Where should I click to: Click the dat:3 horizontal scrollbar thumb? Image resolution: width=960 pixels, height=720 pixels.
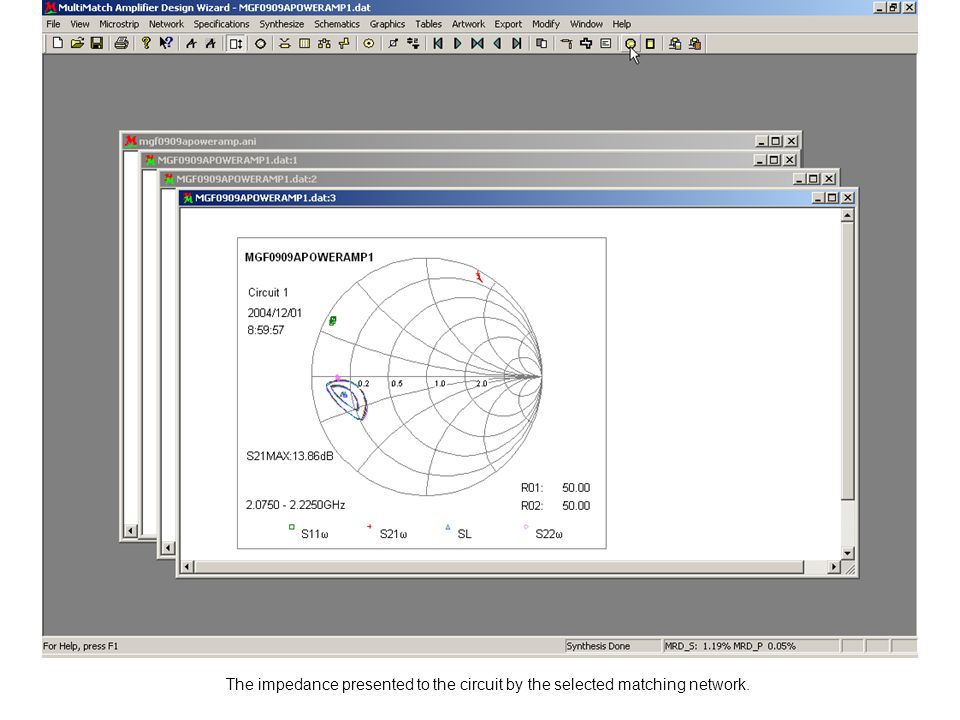500,567
